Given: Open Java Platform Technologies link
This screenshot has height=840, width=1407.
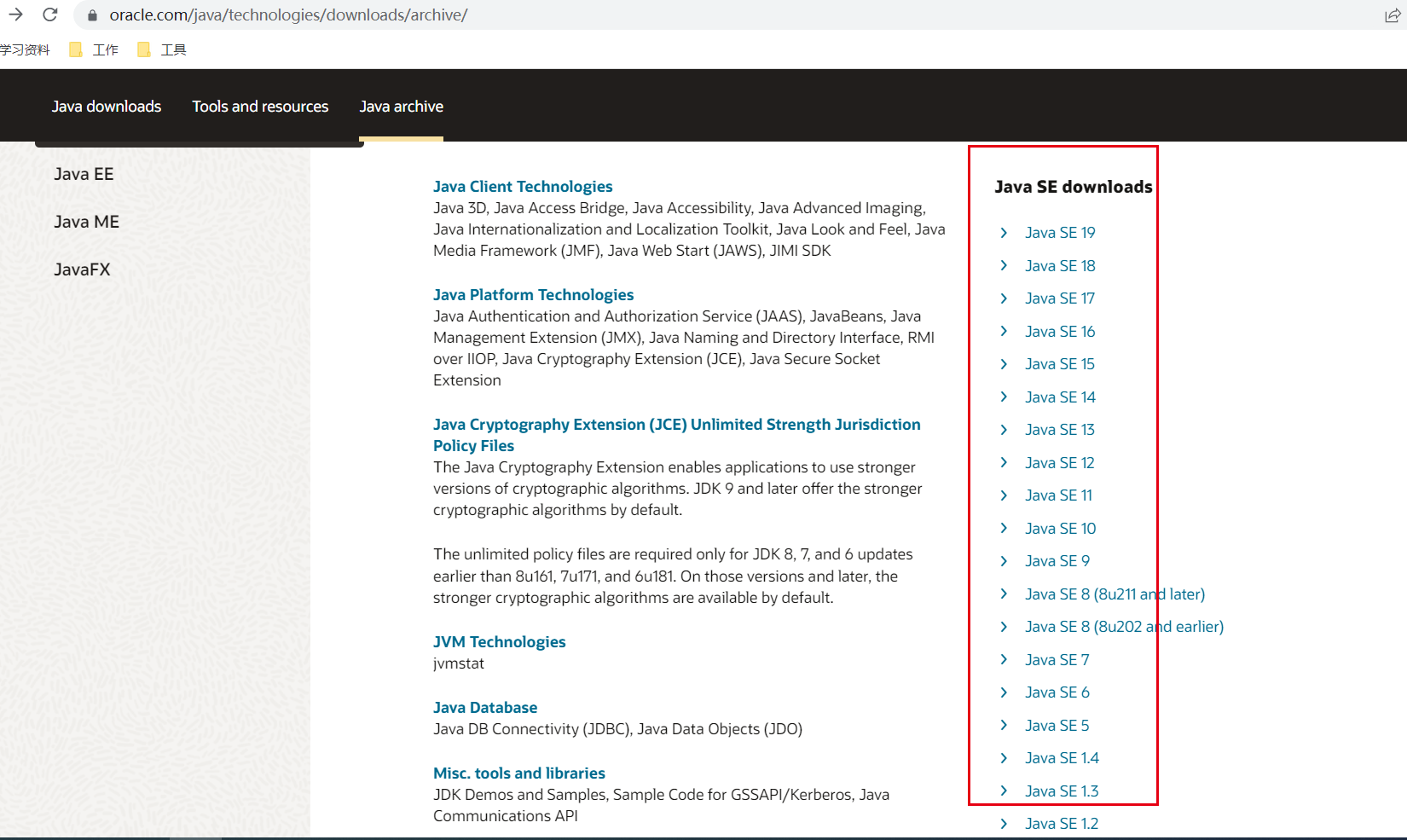Looking at the screenshot, I should (533, 295).
